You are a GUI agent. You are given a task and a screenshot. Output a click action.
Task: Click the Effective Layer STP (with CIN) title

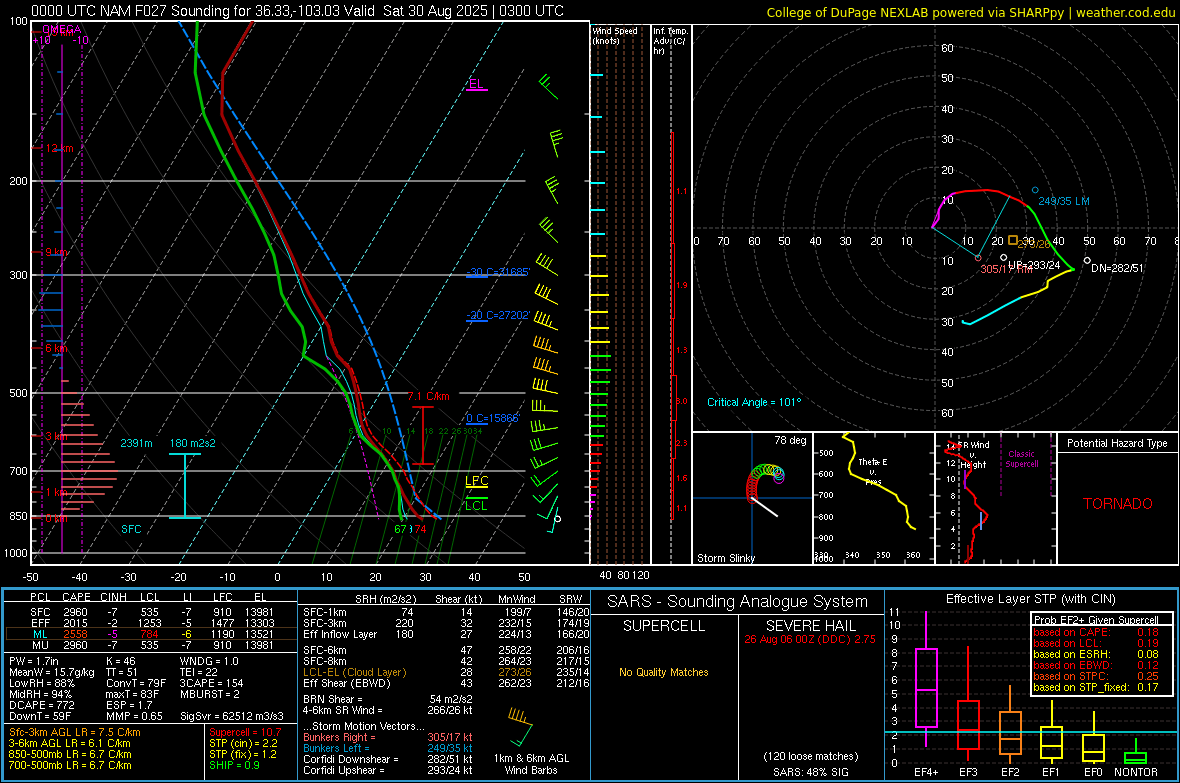[1030, 599]
